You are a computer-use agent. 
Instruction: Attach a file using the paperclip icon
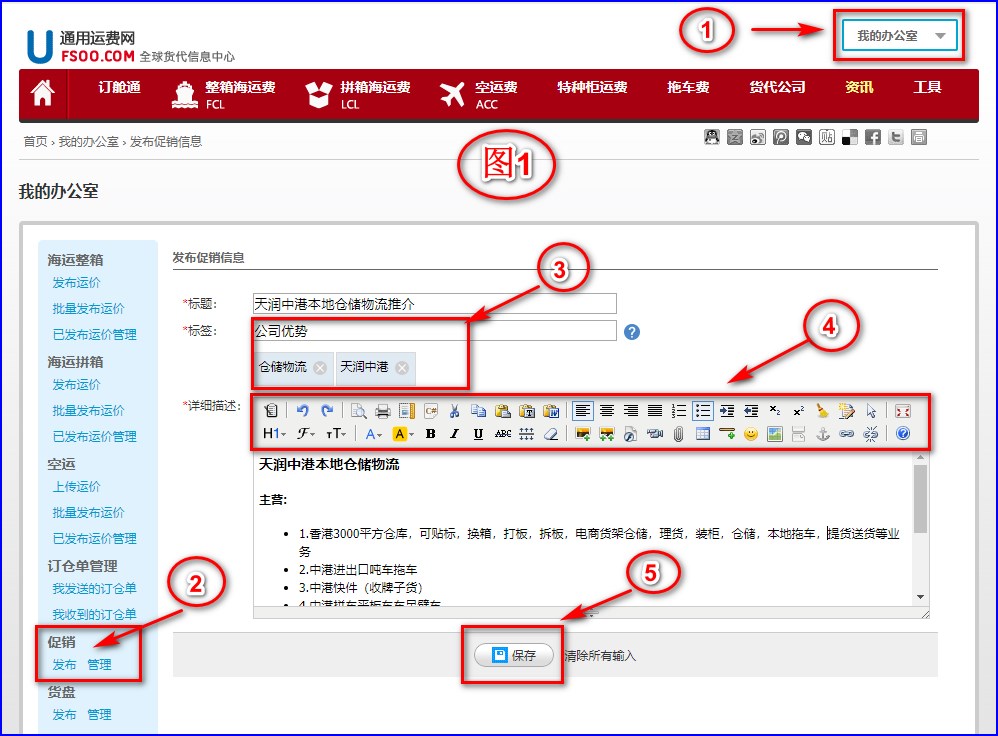(x=678, y=433)
